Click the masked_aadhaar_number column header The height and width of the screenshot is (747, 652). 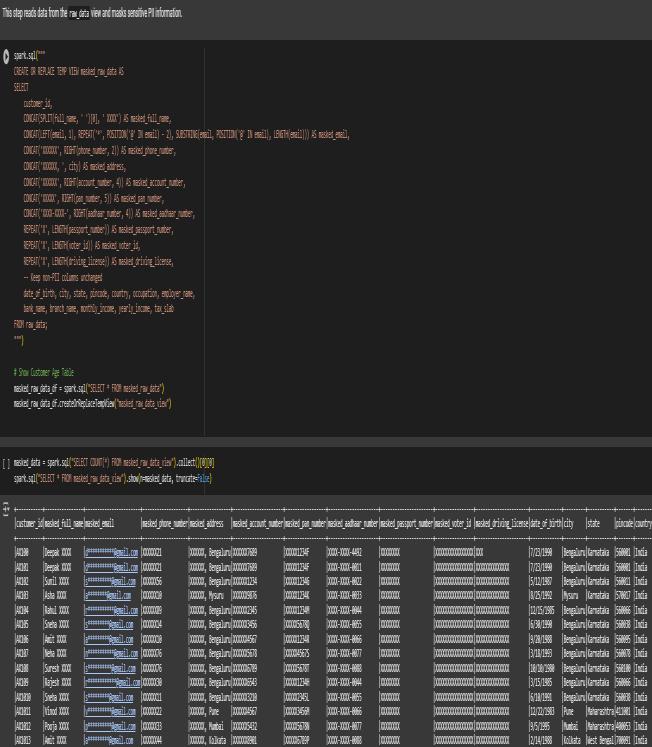(x=353, y=524)
